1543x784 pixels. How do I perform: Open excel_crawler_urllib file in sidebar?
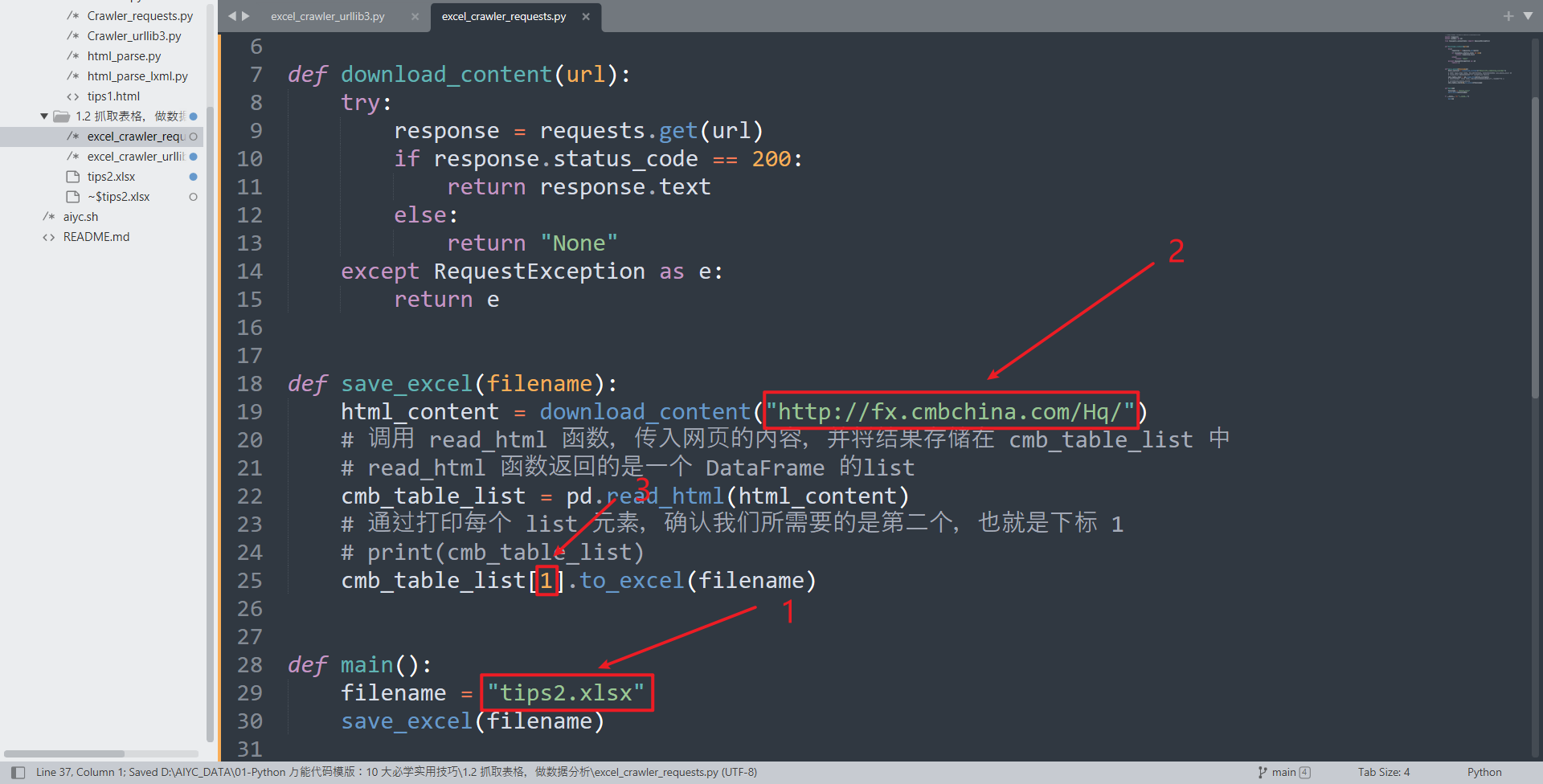[136, 157]
